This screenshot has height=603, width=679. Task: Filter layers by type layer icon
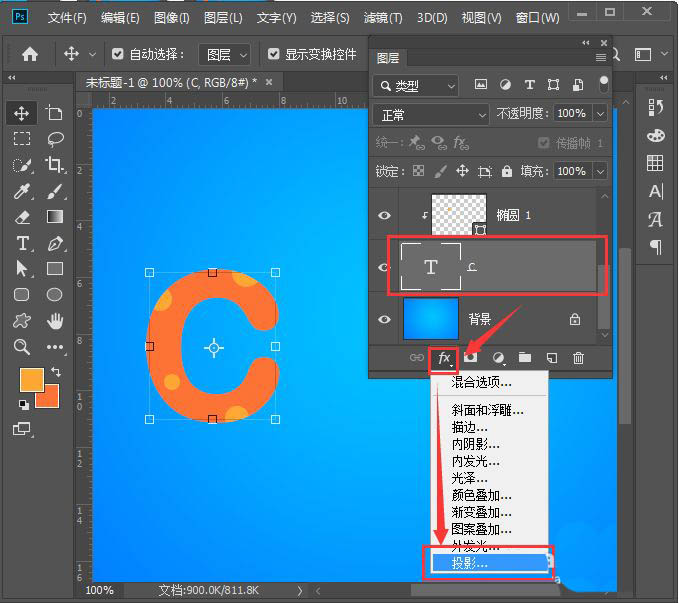pos(529,84)
